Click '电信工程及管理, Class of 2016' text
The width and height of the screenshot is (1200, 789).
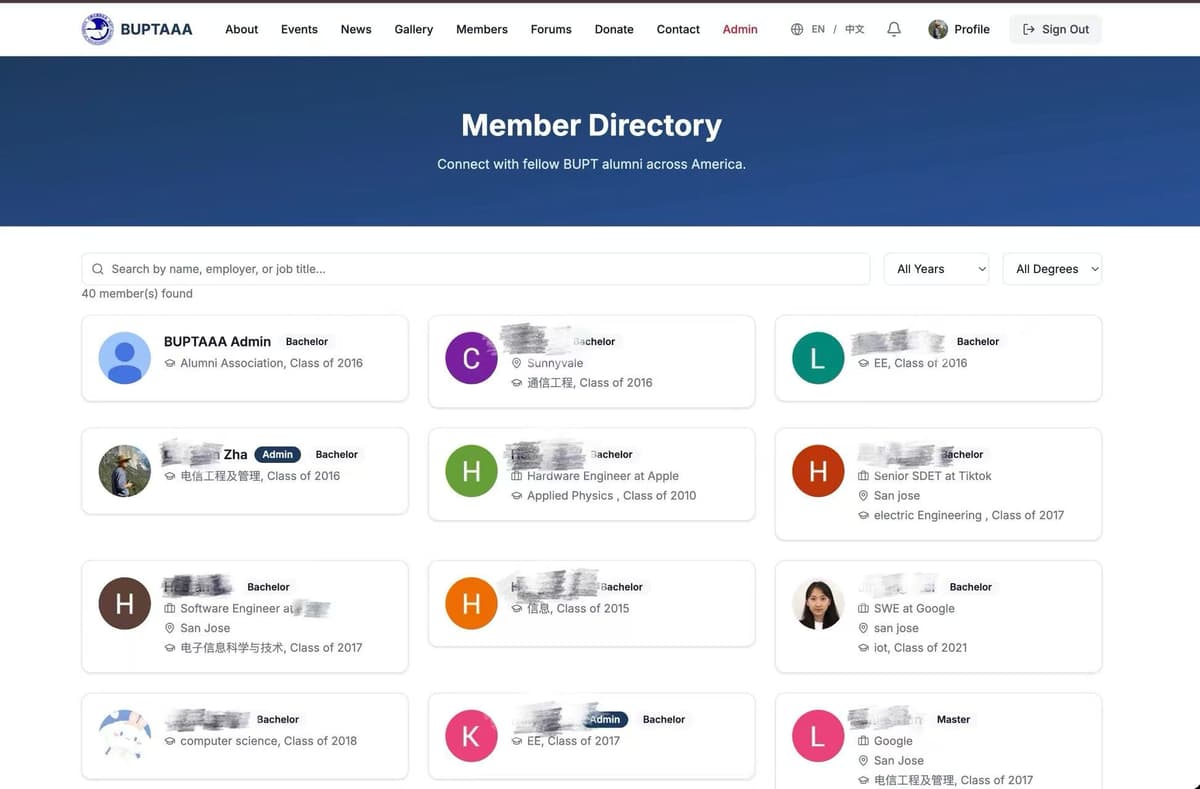coord(260,476)
